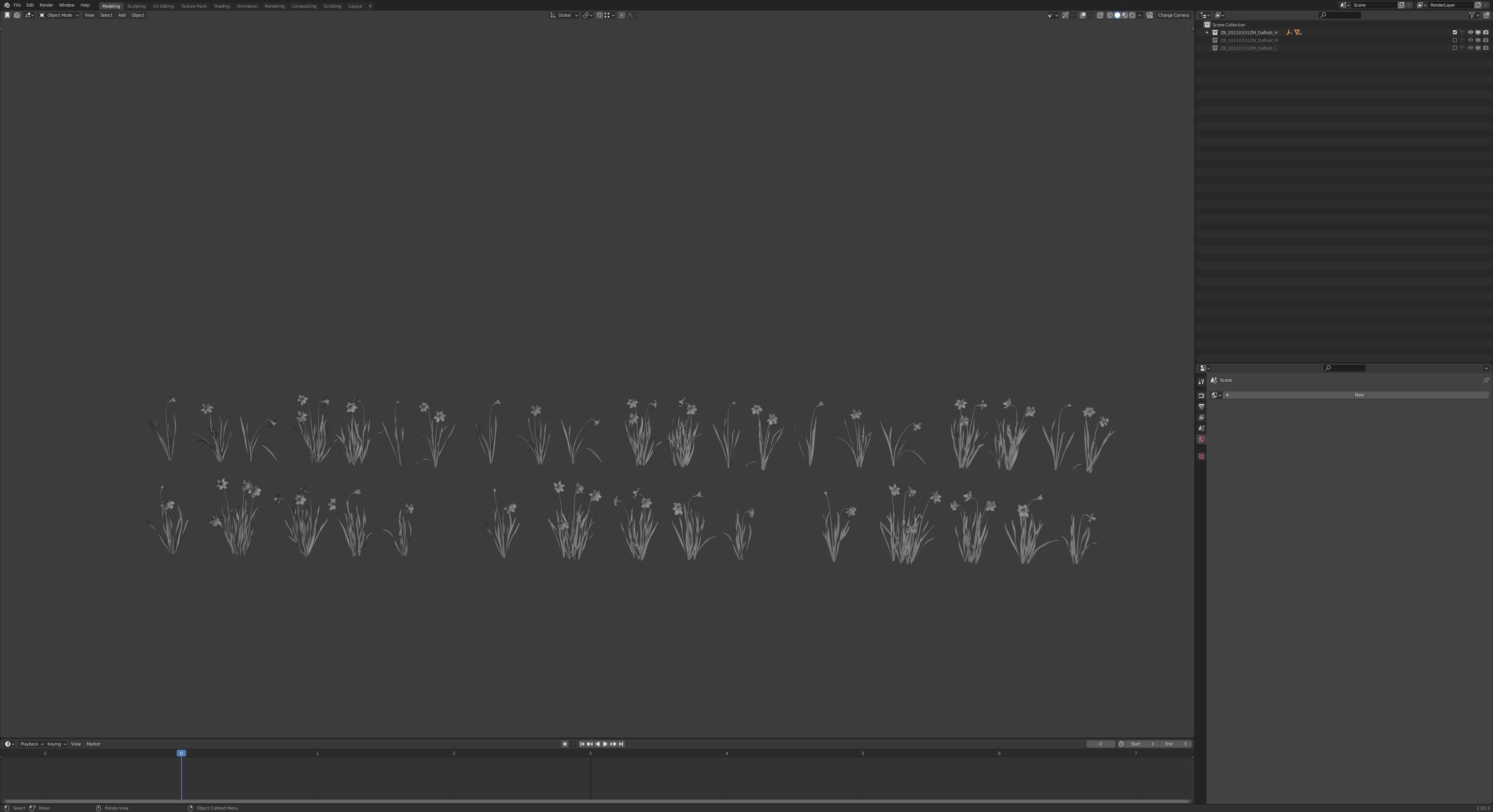Enable Daffodil_M collection checkbox
Viewport: 1493px width, 812px height.
point(1454,40)
